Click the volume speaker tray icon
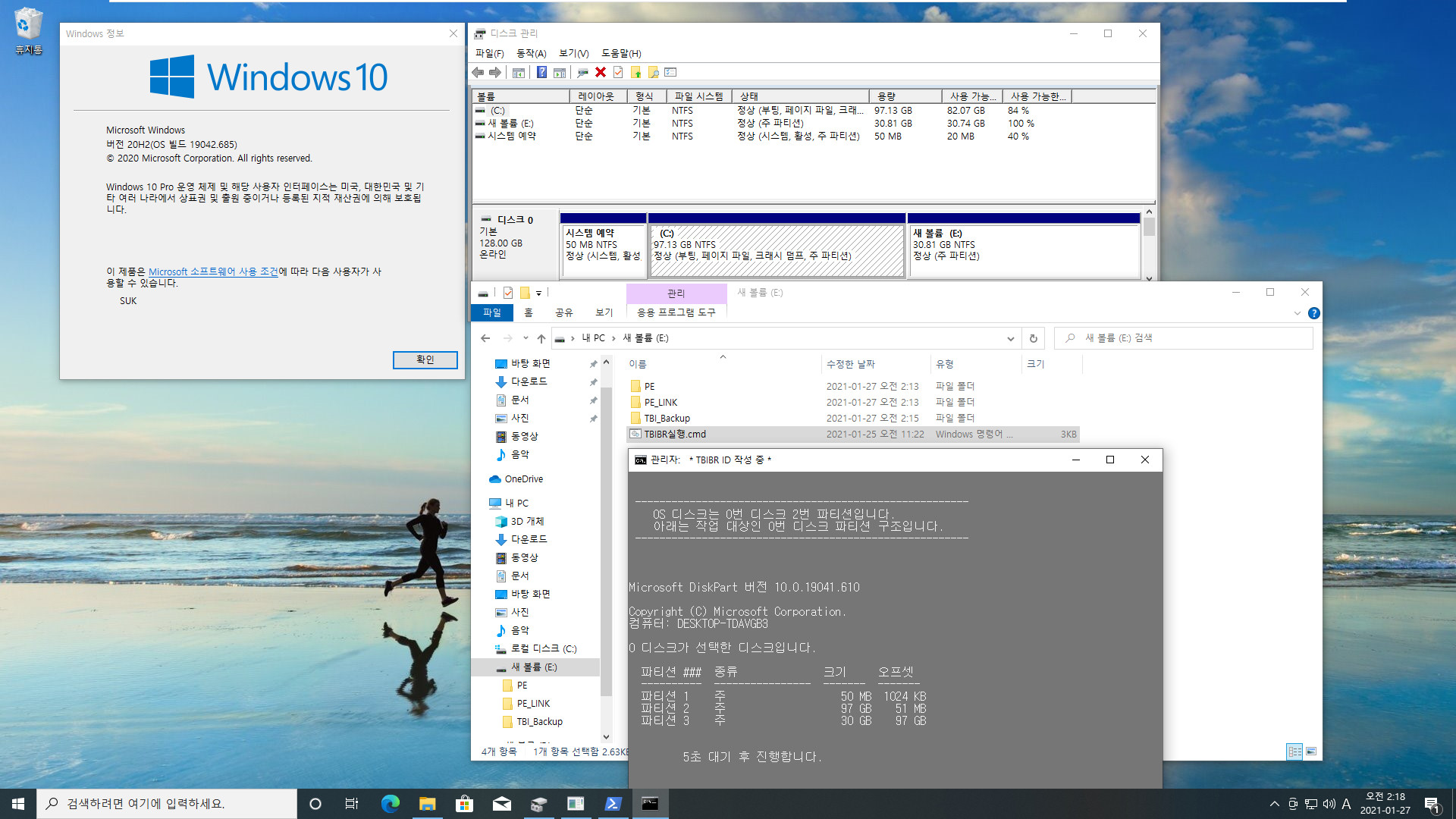Image resolution: width=1456 pixels, height=819 pixels. [1329, 804]
